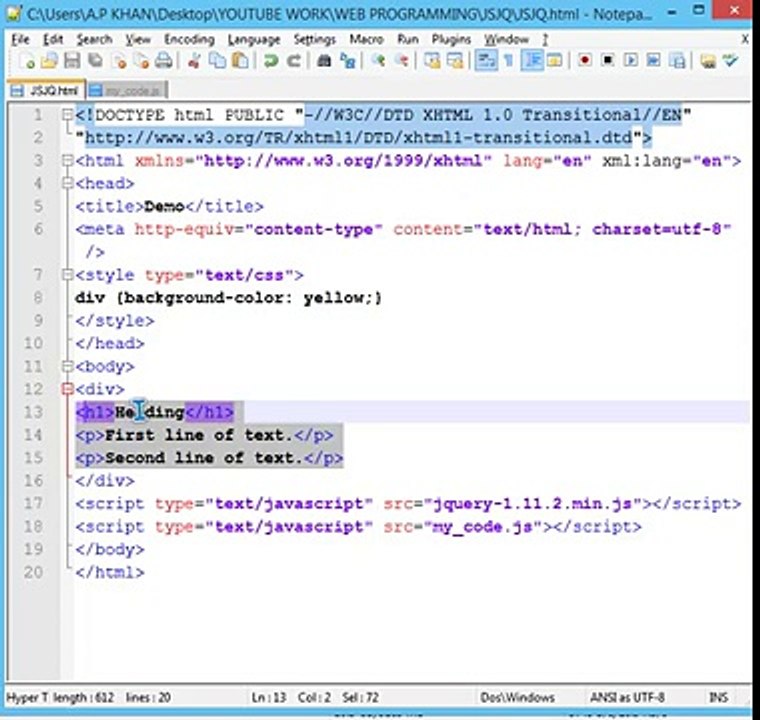Viewport: 760px width, 720px height.
Task: Collapse the DOCTYPE fold on line 1
Action: [x=68, y=115]
